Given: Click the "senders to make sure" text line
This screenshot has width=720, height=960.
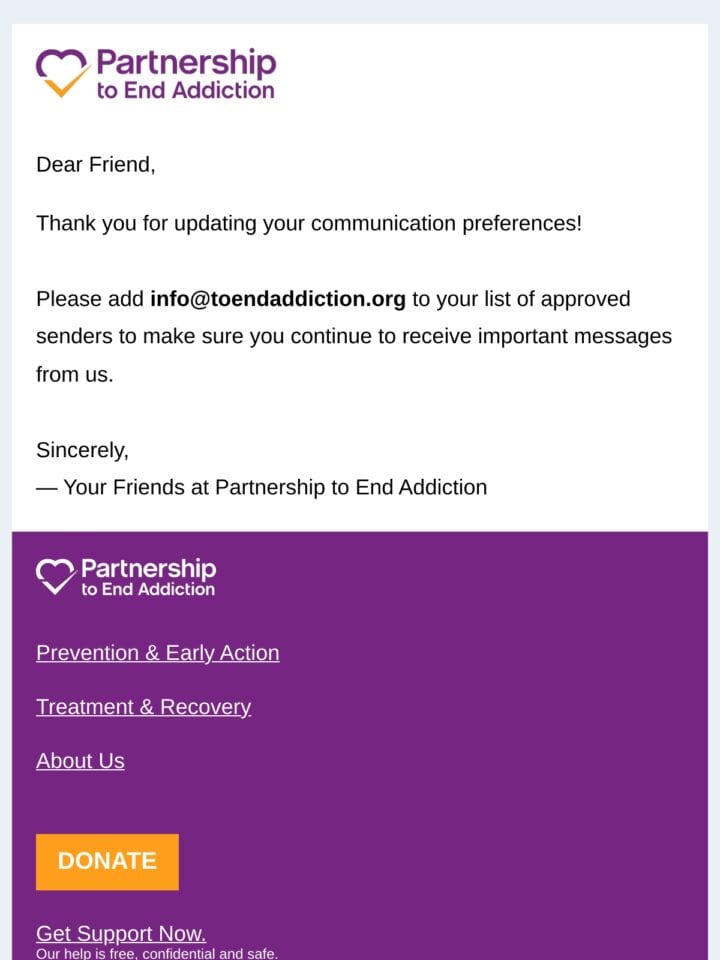Looking at the screenshot, I should [x=354, y=336].
